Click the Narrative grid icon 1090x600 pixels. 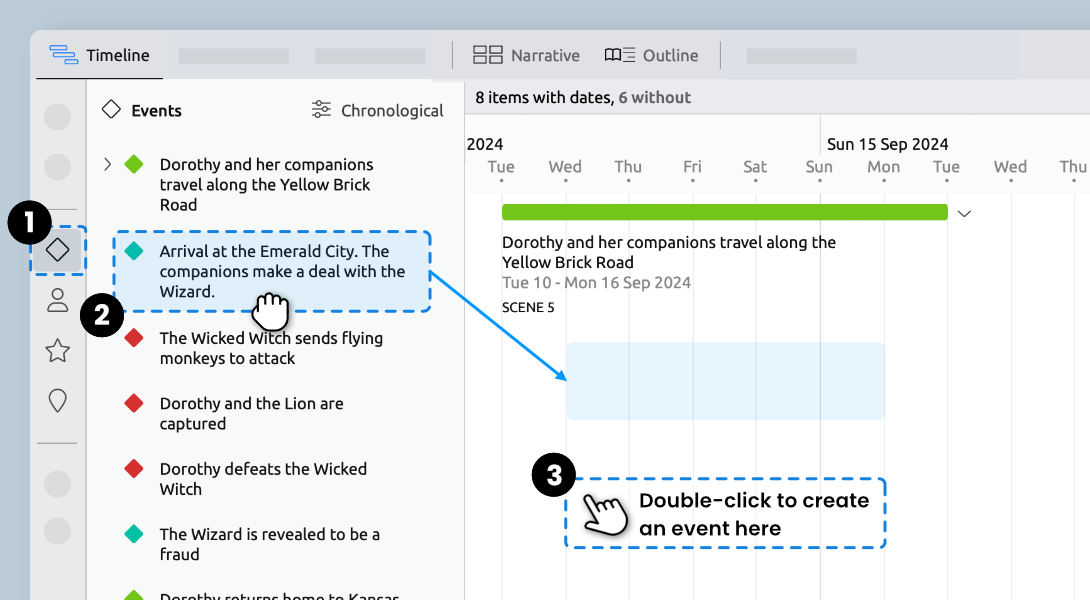488,55
